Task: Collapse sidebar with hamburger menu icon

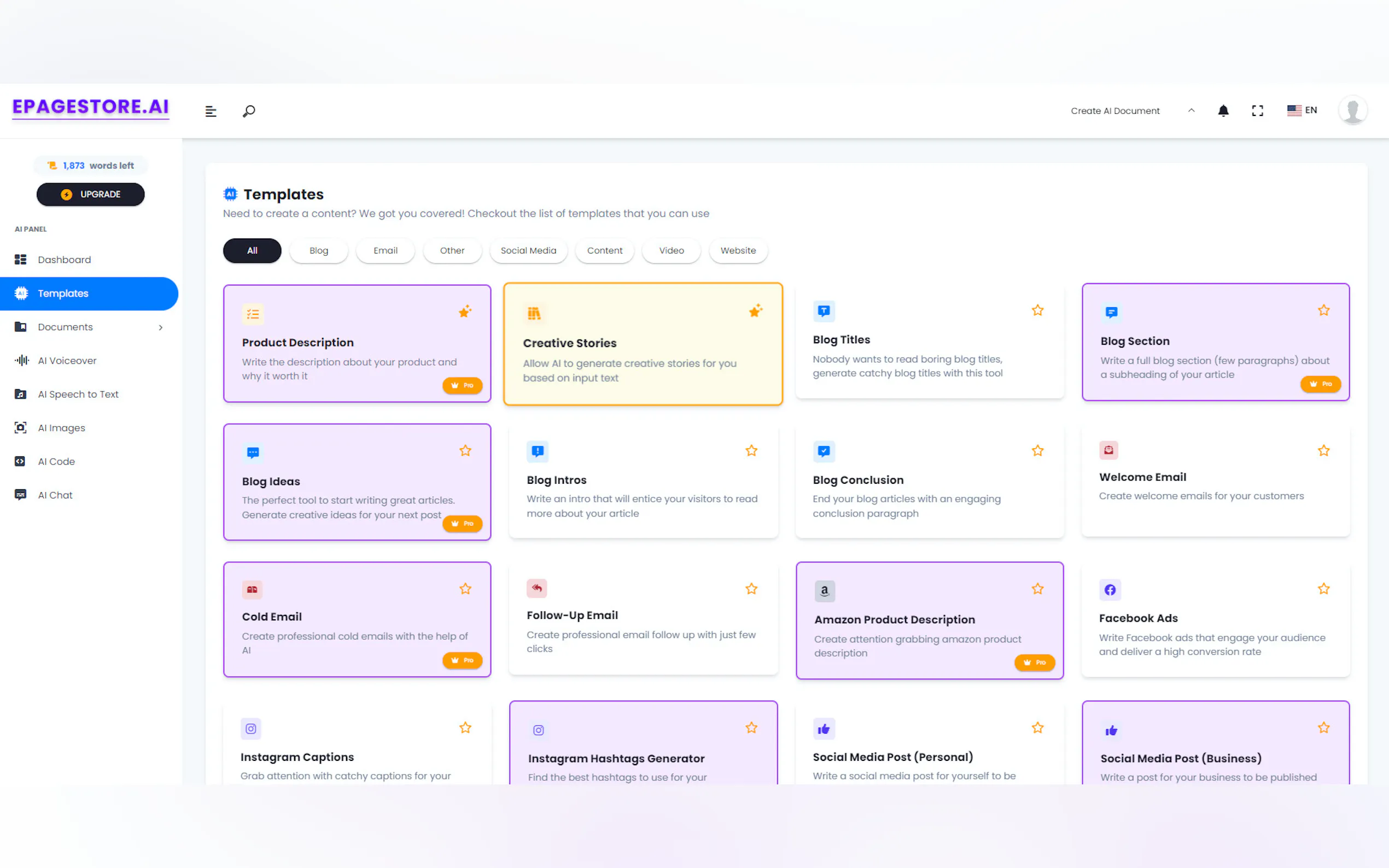Action: click(x=211, y=111)
